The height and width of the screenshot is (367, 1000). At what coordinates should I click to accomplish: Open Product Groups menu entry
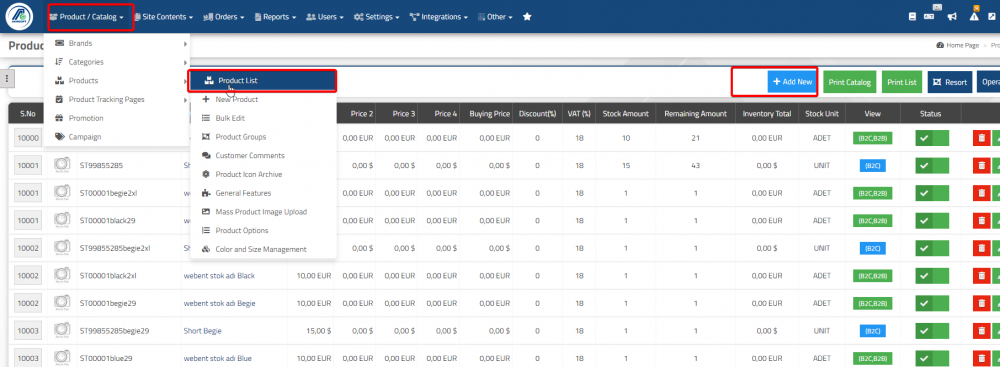263,137
